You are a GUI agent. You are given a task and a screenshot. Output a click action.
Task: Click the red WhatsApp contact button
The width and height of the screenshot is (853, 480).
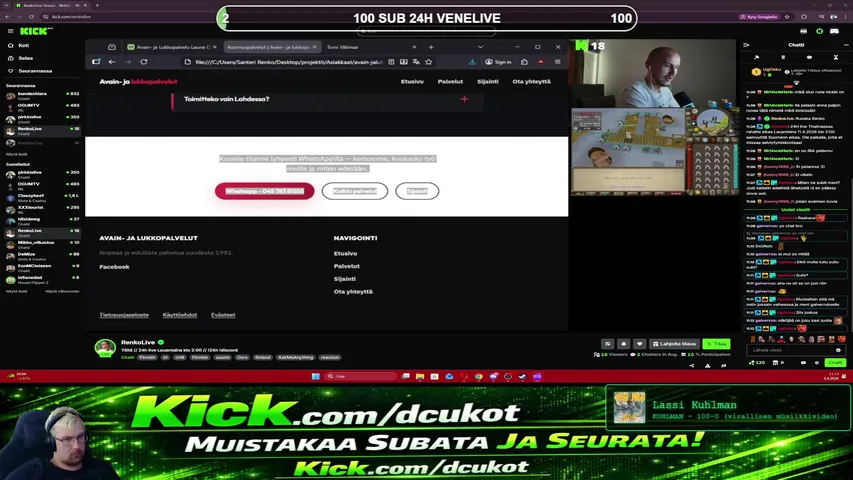[264, 191]
